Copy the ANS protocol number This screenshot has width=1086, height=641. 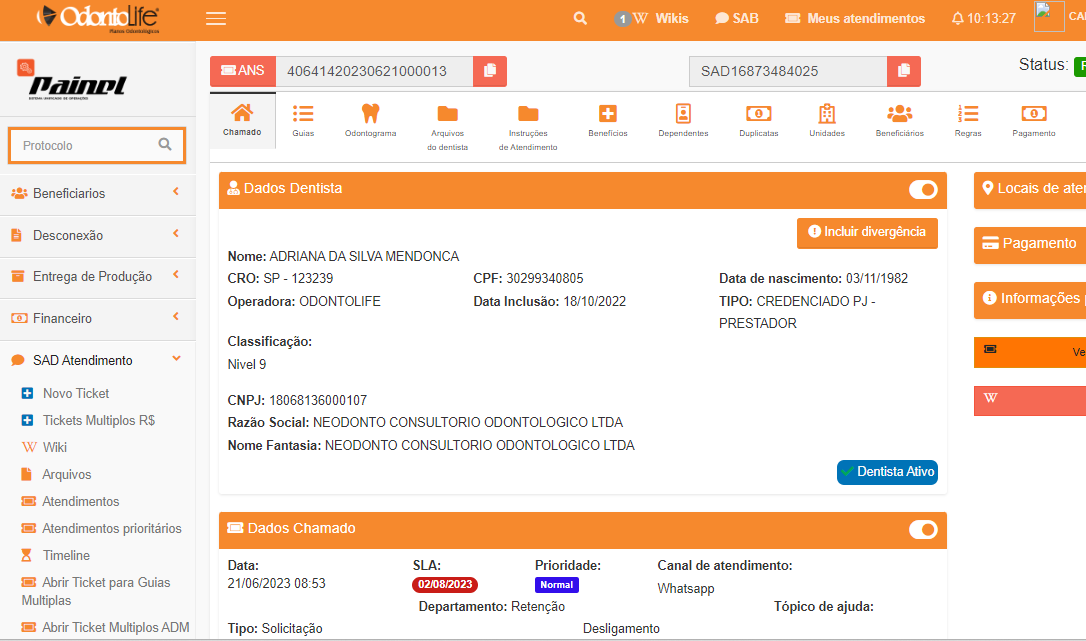point(490,71)
